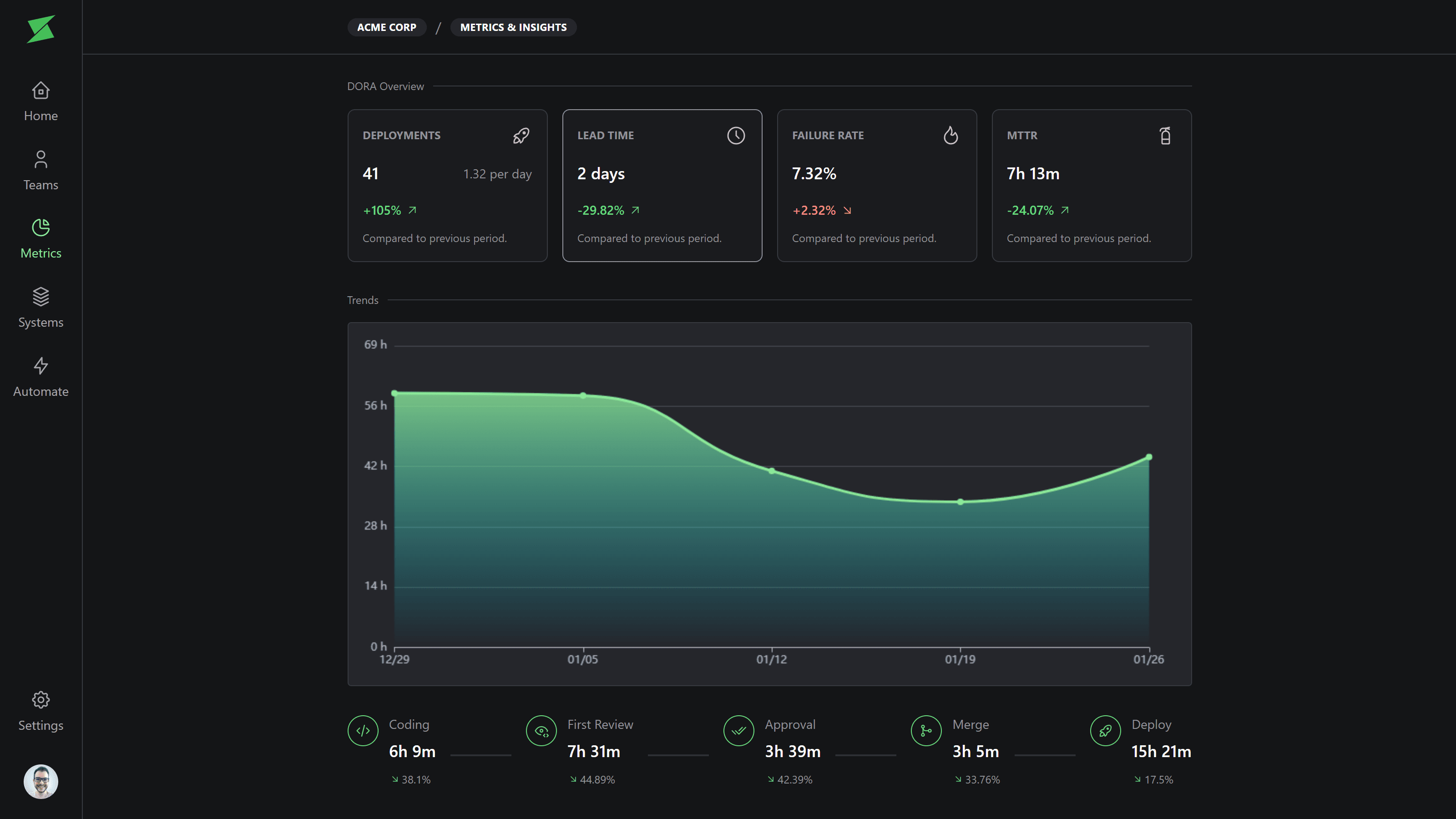Select the MTTR metric card
Image resolution: width=1456 pixels, height=819 pixels.
(1091, 185)
